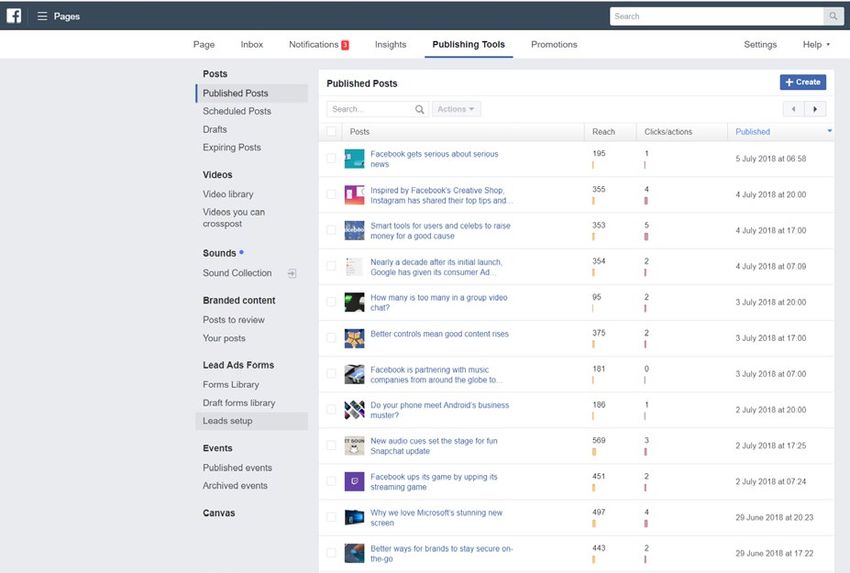Check the 'Inspired by Facebook's Creative Shop' row

331,194
